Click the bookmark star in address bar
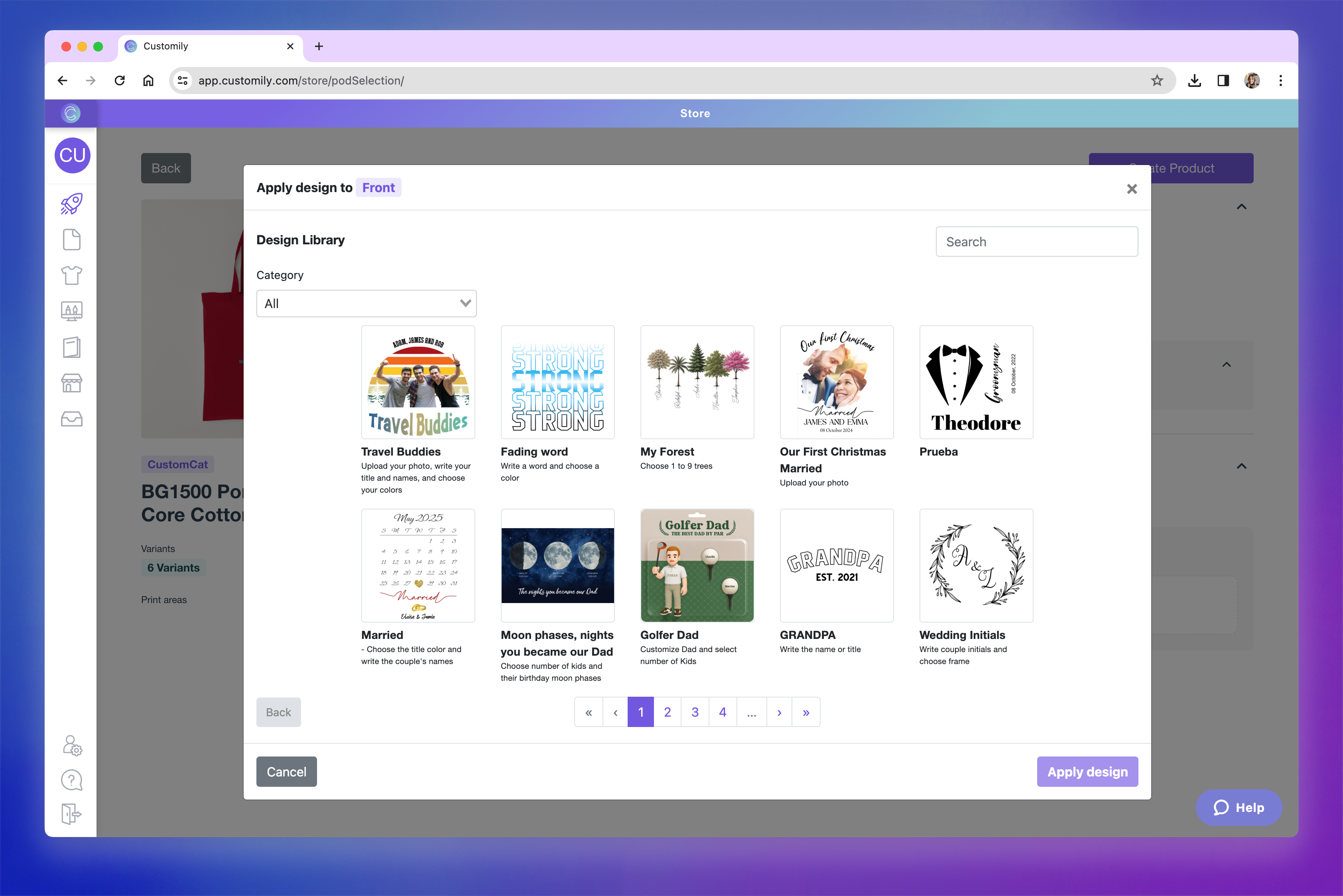This screenshot has width=1343, height=896. [1157, 81]
